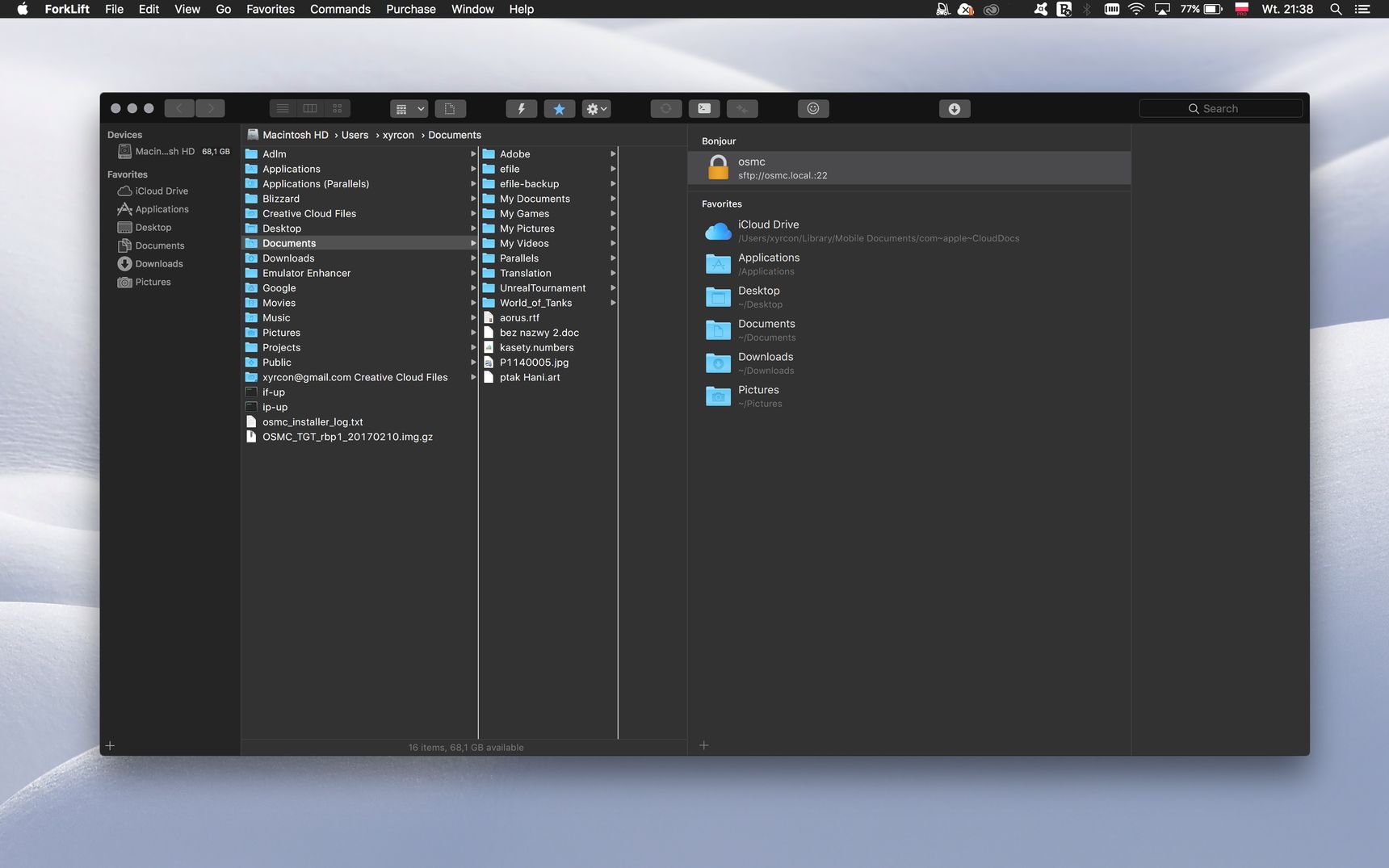Click the smiley face toolbar button
This screenshot has width=1389, height=868.
(x=813, y=108)
